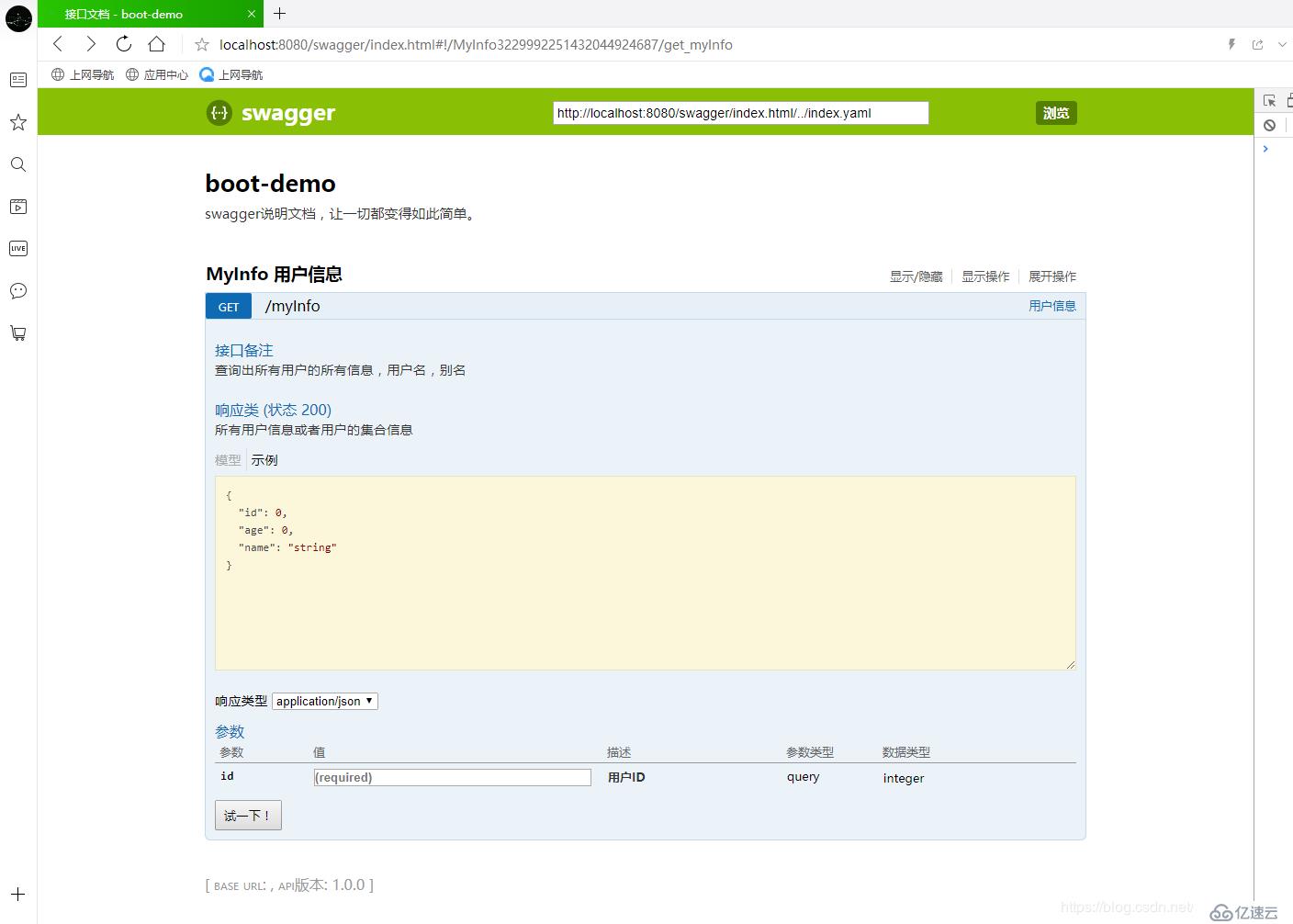Open sidebar favorites star icon
This screenshot has height=924, width=1293.
point(18,122)
